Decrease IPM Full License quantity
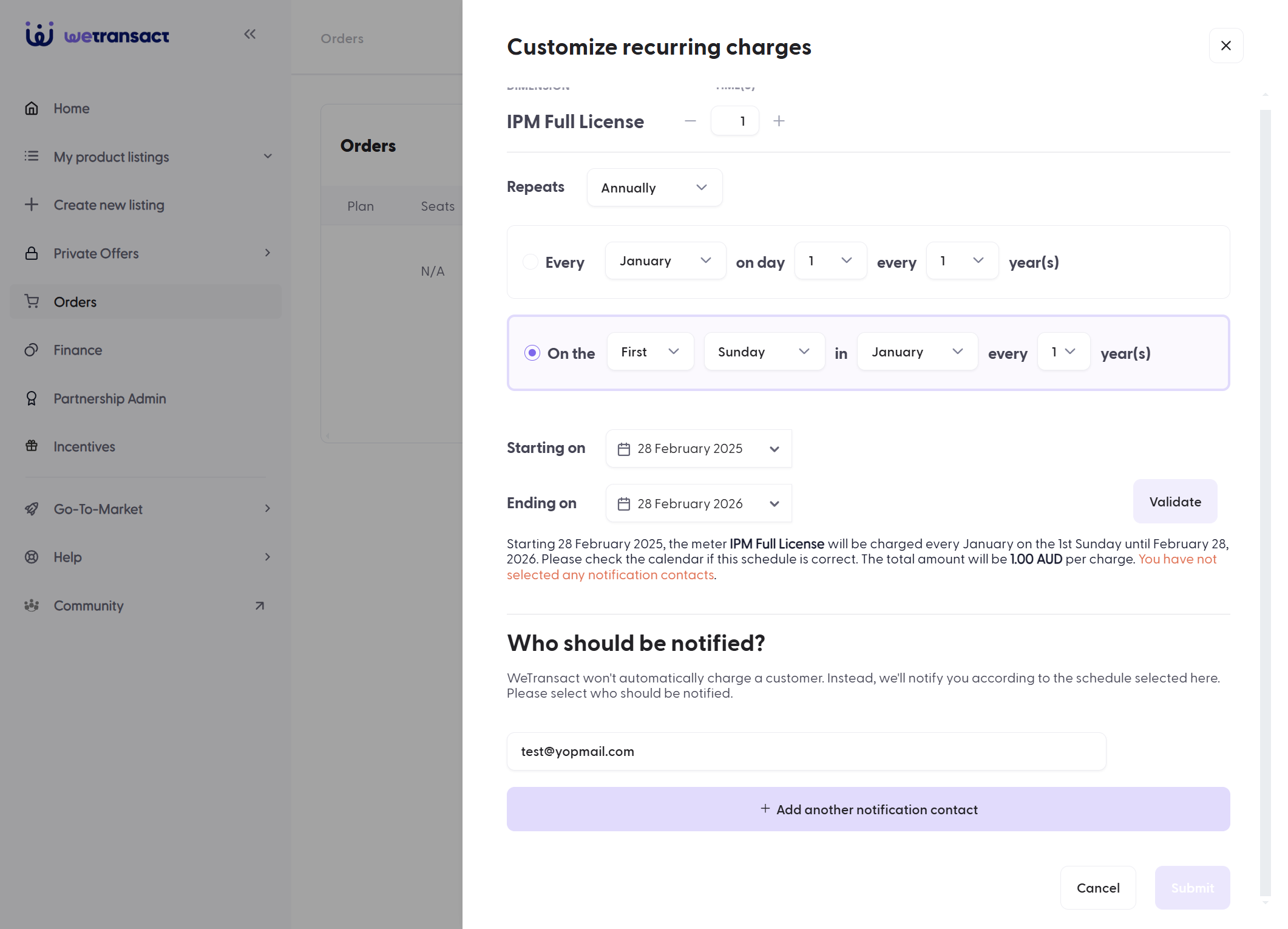 click(x=690, y=121)
